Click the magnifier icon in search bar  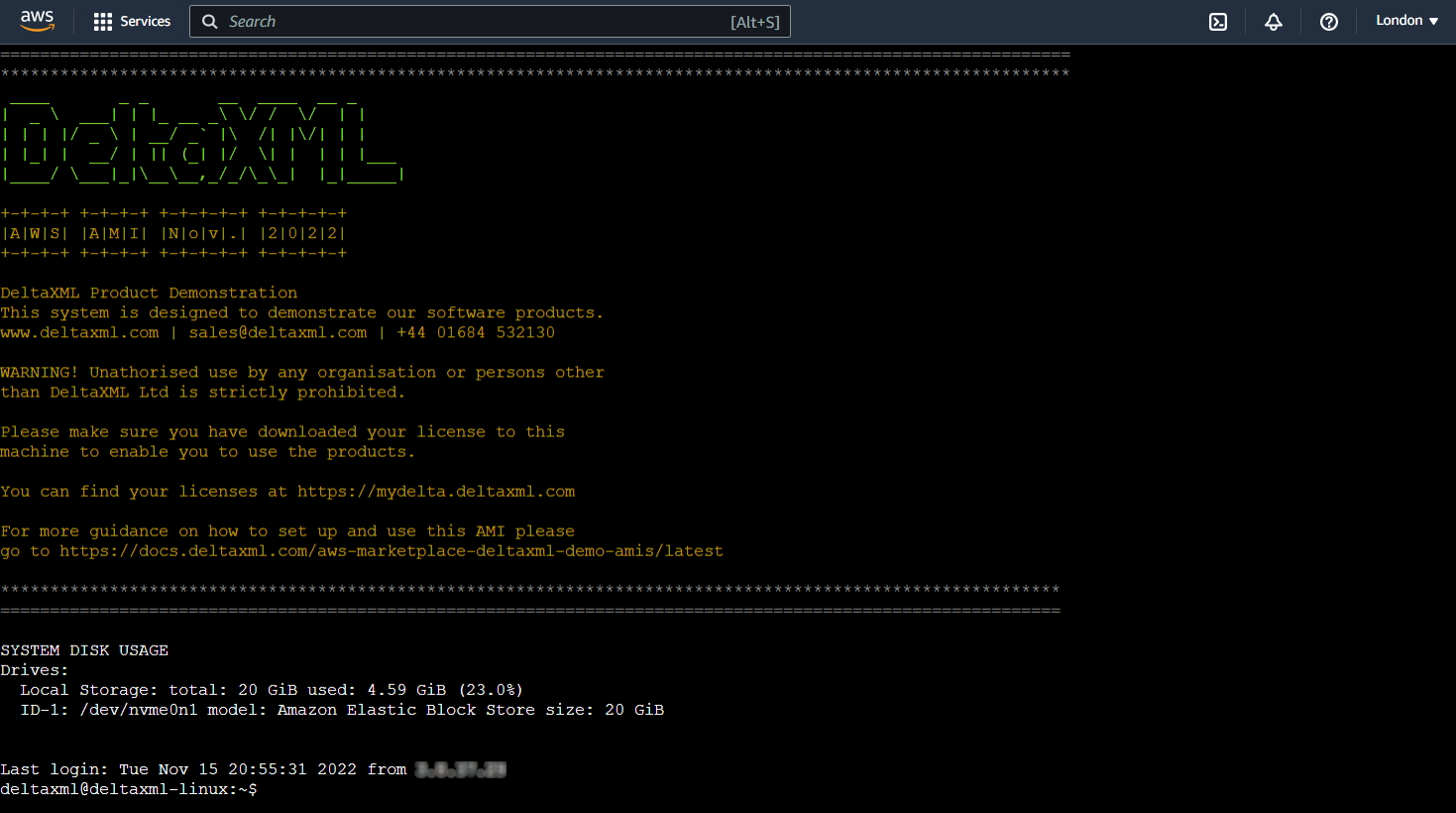209,22
